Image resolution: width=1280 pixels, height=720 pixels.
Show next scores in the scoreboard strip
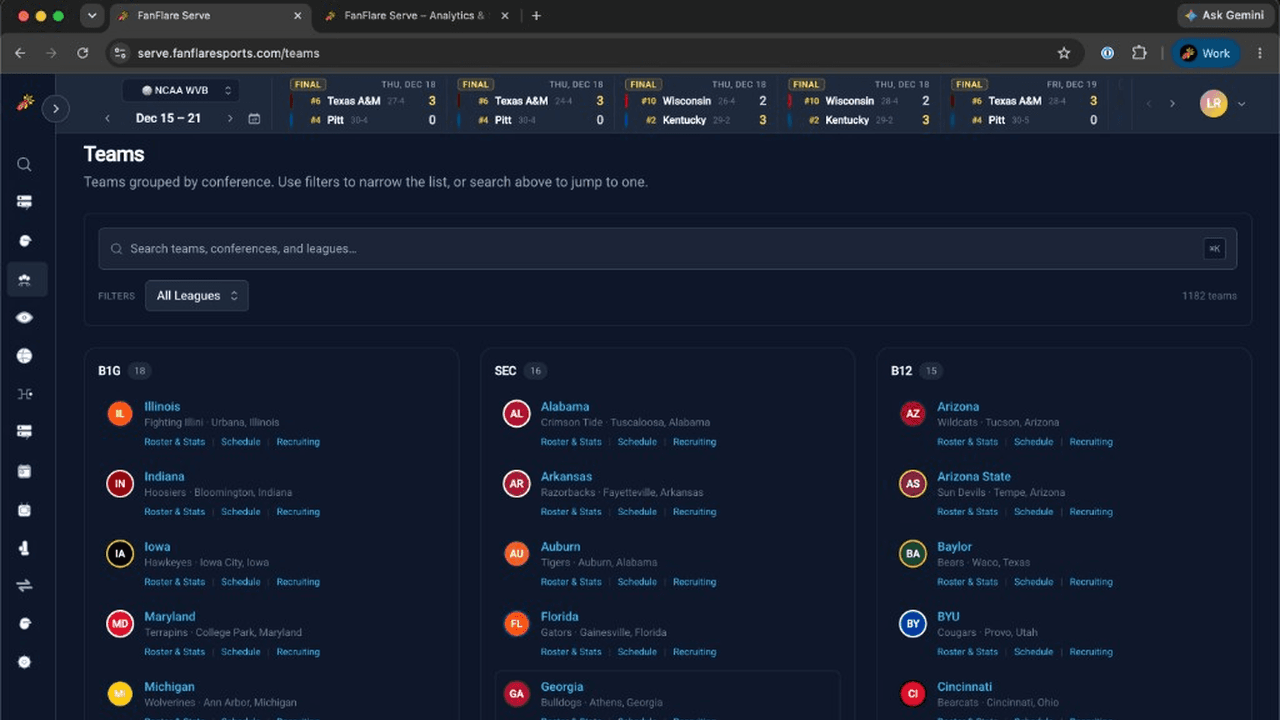tap(1173, 104)
